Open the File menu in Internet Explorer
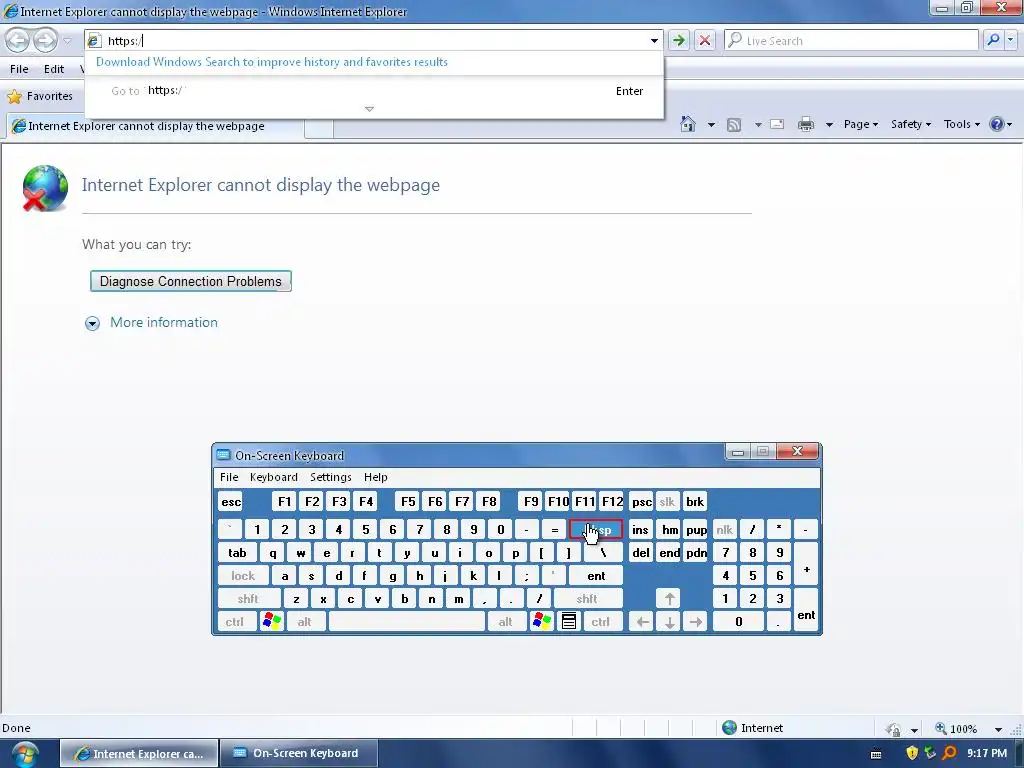Screen dimensions: 1024x768 click(19, 69)
